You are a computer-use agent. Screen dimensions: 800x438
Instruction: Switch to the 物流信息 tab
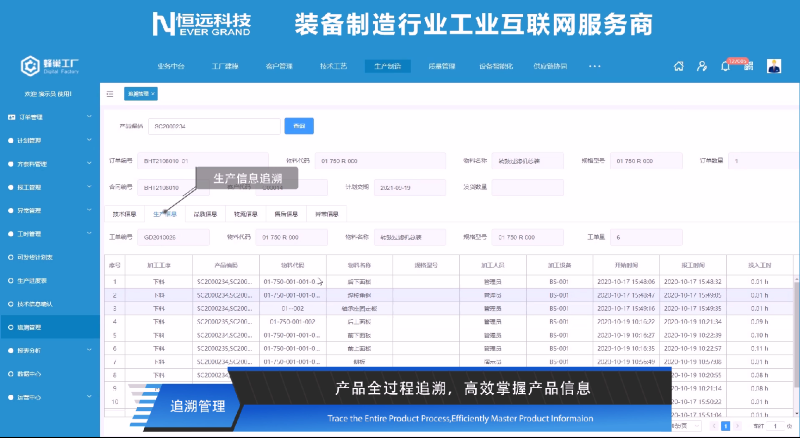(x=245, y=214)
